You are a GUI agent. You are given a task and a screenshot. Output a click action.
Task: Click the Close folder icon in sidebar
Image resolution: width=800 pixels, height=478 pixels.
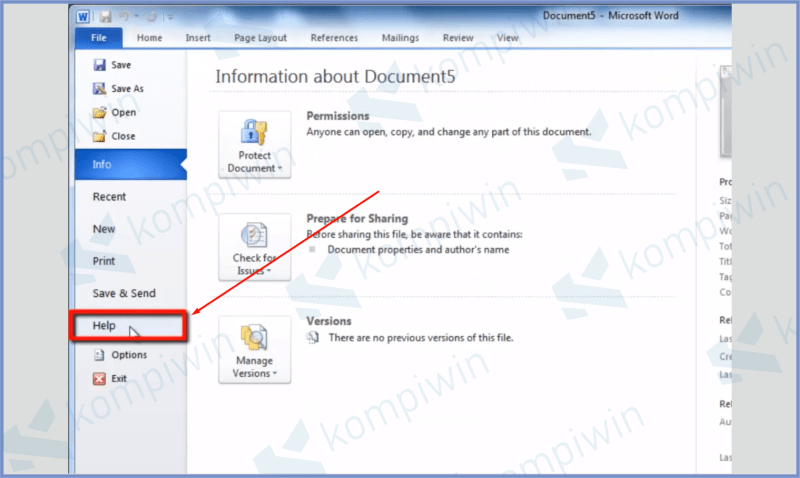click(99, 136)
